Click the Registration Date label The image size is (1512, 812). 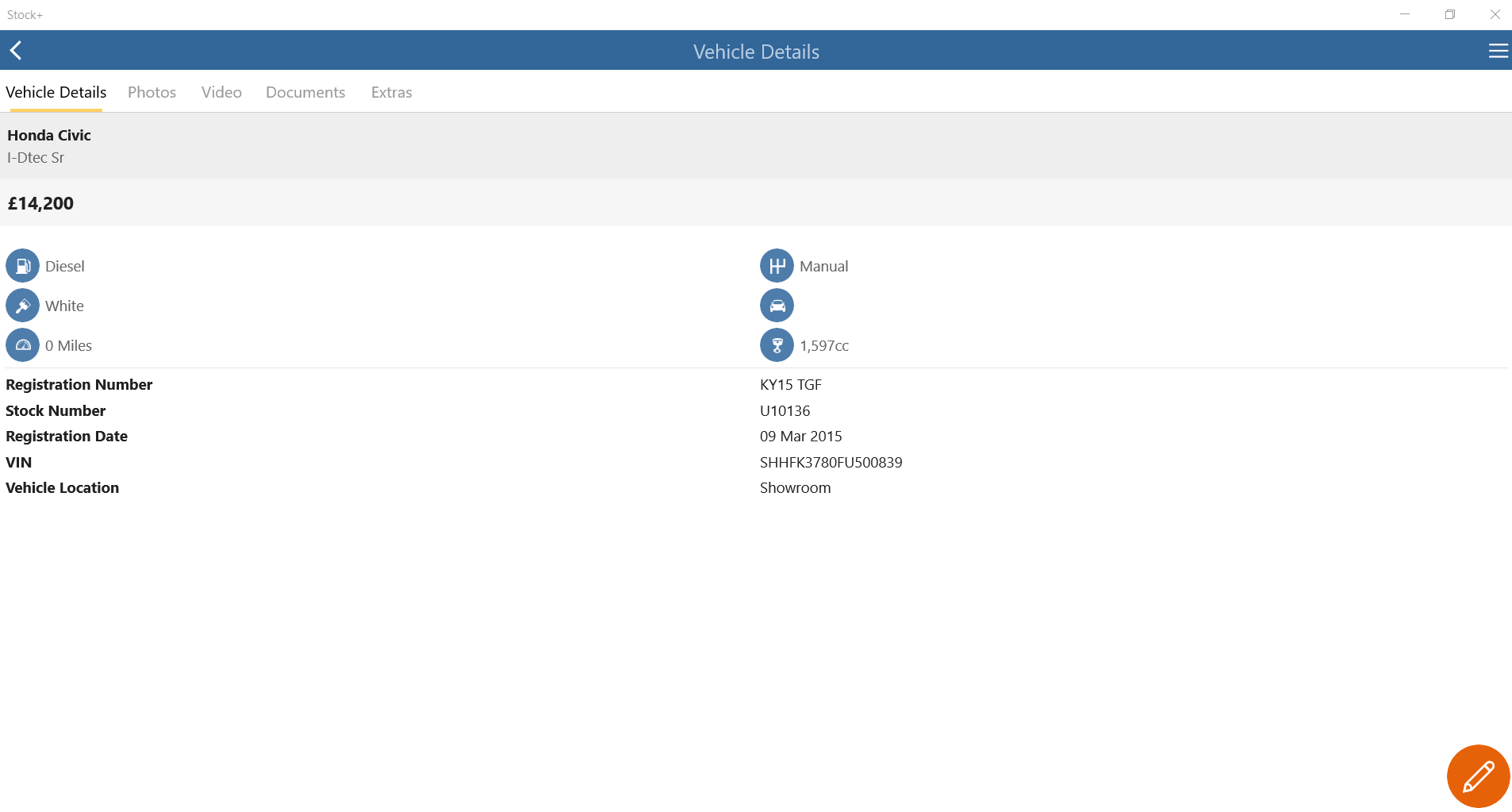67,436
